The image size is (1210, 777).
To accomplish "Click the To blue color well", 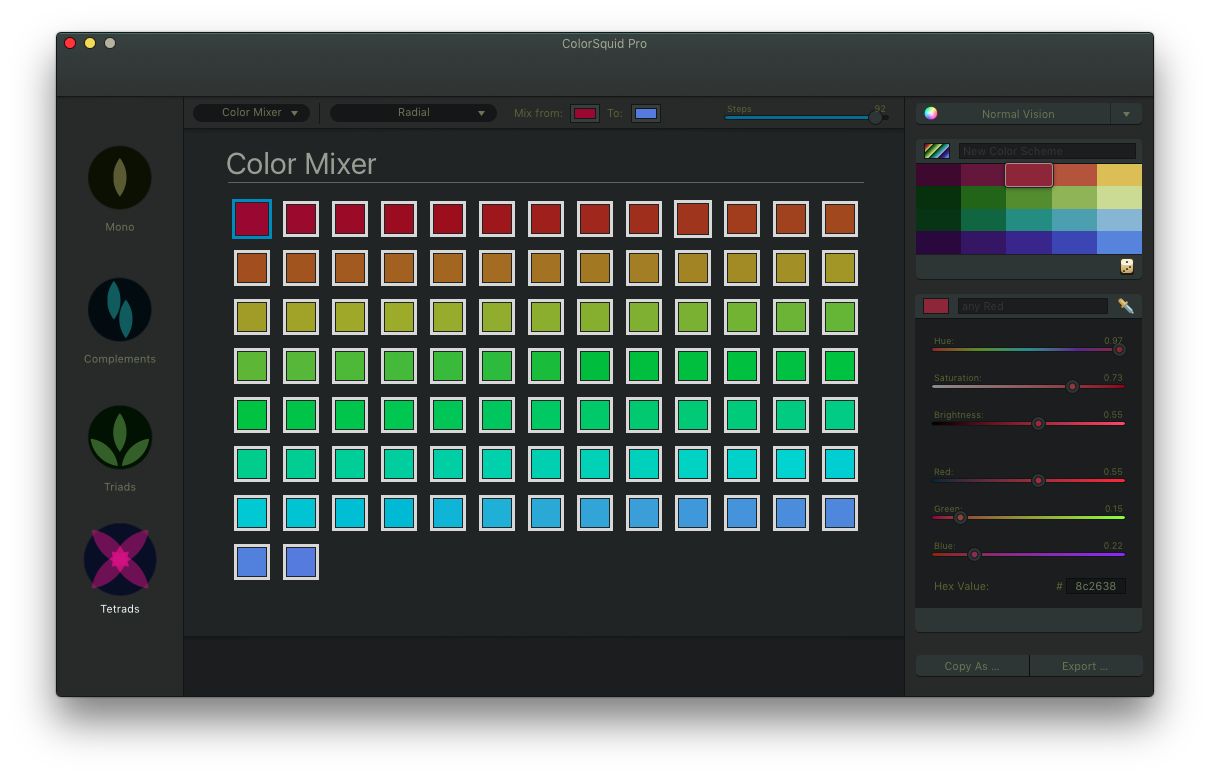I will pos(646,114).
